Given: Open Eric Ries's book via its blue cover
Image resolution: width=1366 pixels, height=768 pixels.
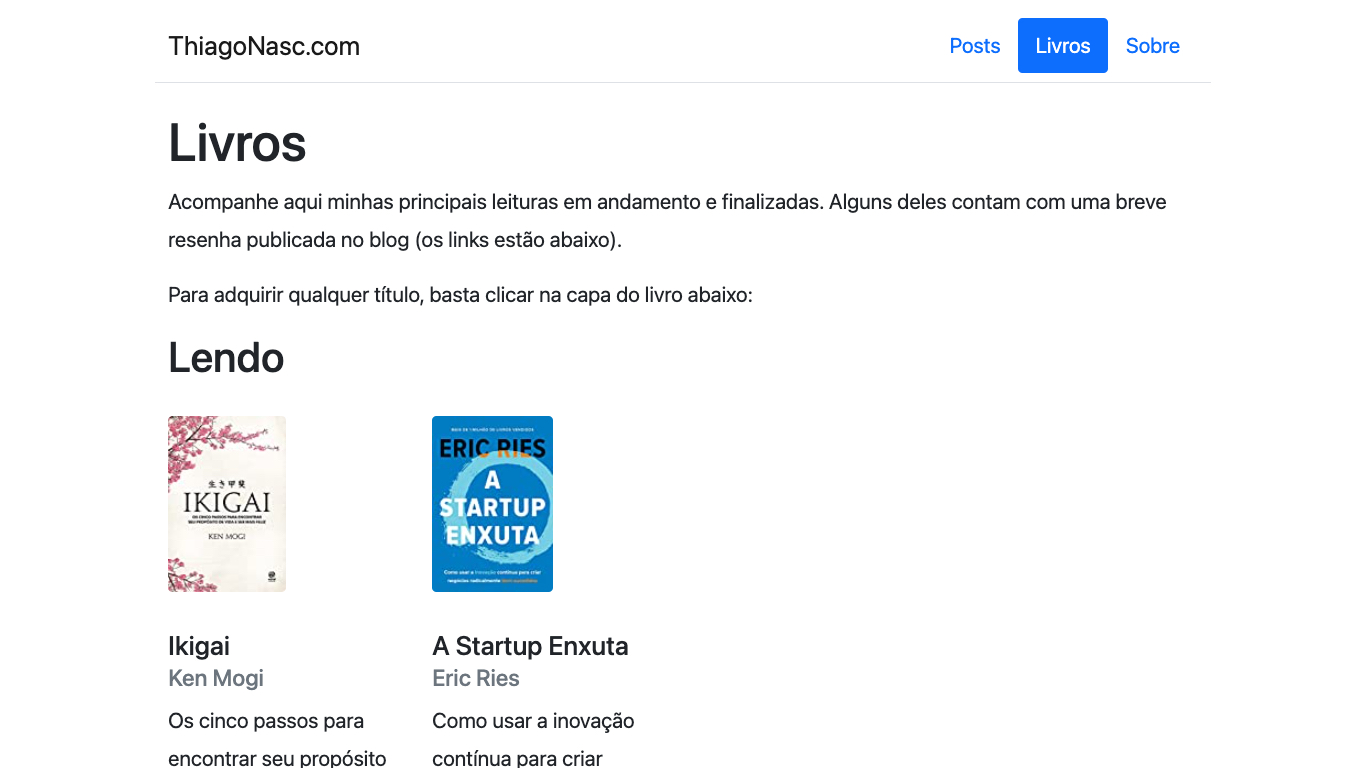Looking at the screenshot, I should 492,503.
